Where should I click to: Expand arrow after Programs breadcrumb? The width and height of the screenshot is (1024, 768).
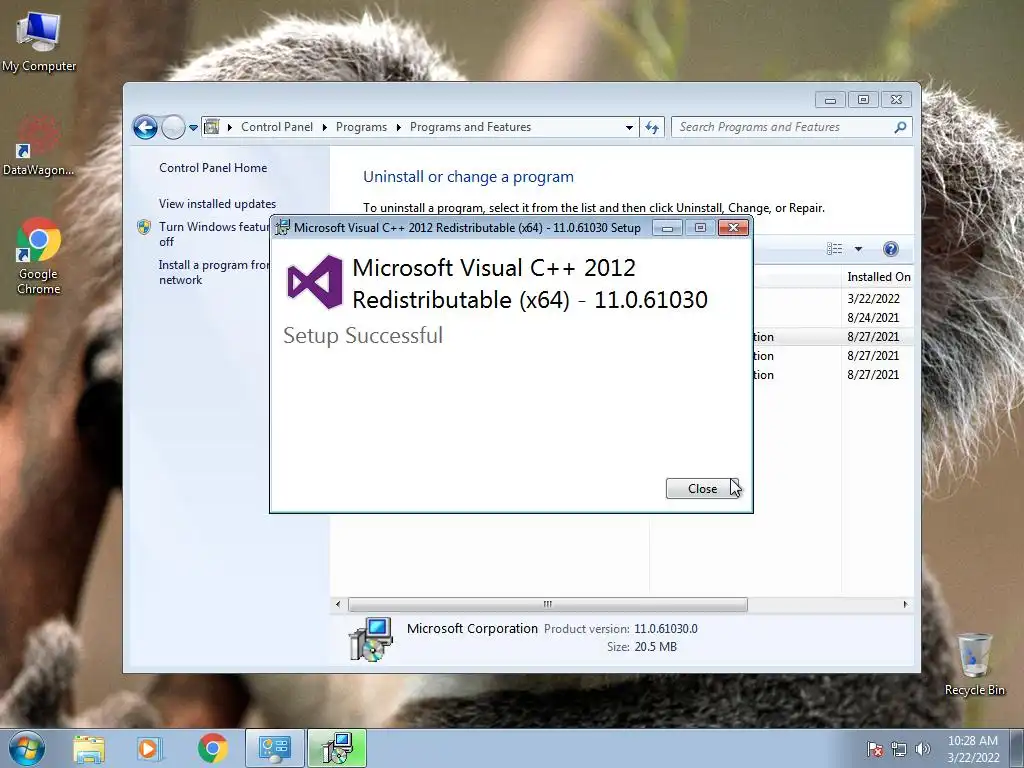coord(398,127)
